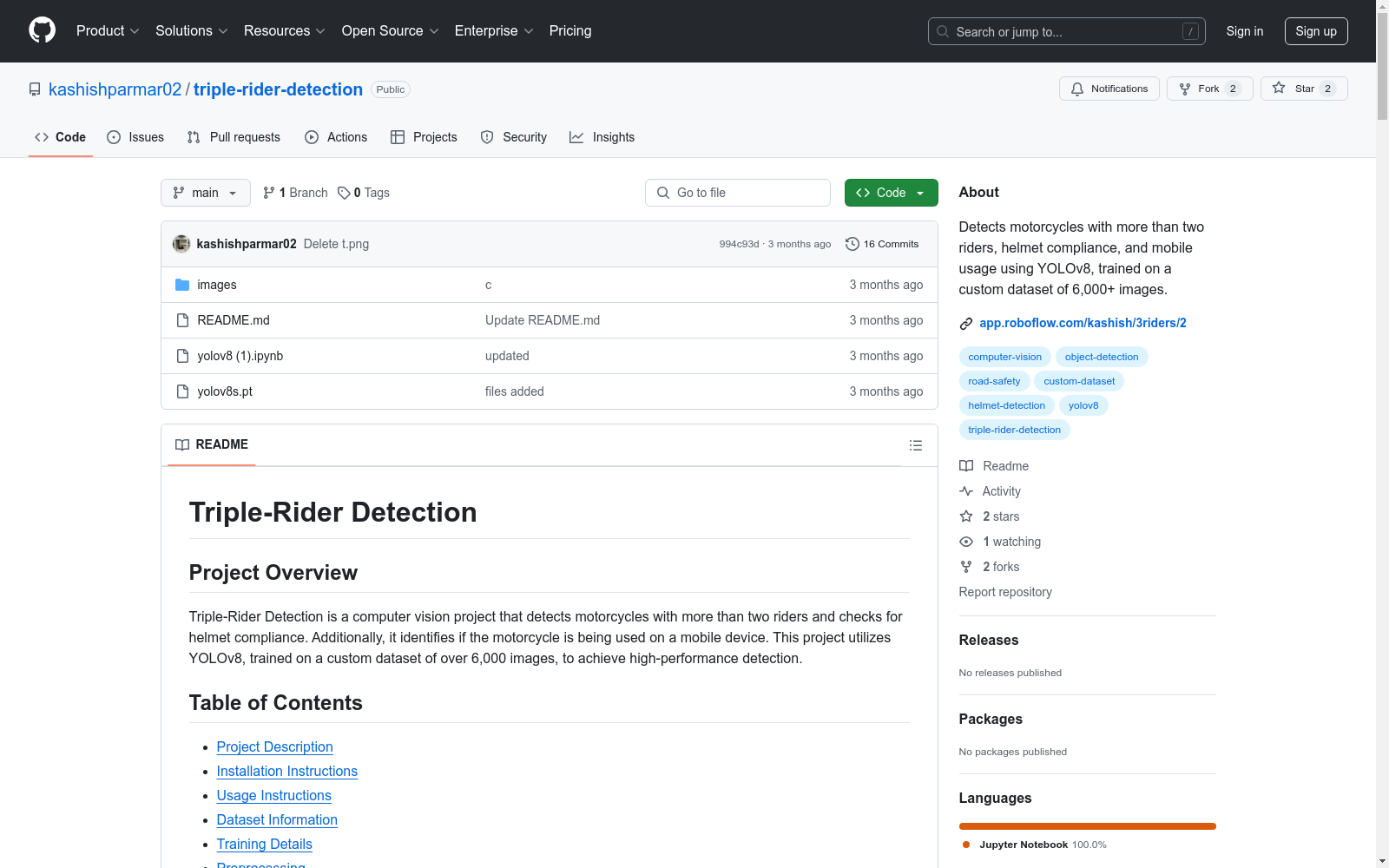Click the GitHub logo icon
The width and height of the screenshot is (1389, 868).
coord(42,30)
